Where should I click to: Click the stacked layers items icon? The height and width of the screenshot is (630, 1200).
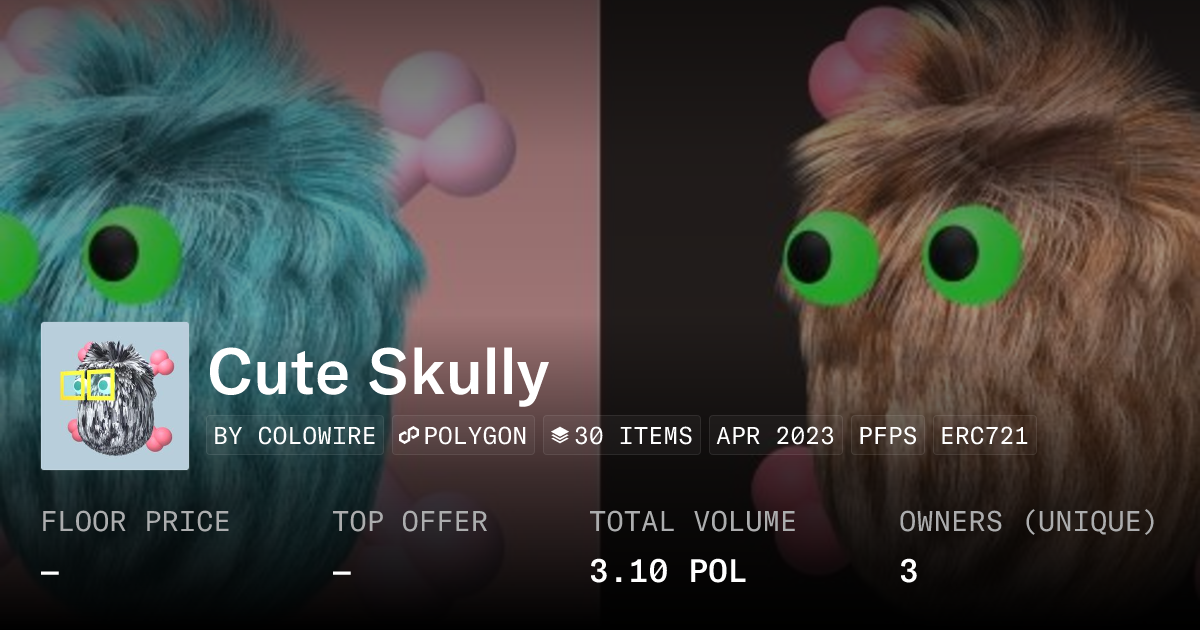point(560,436)
